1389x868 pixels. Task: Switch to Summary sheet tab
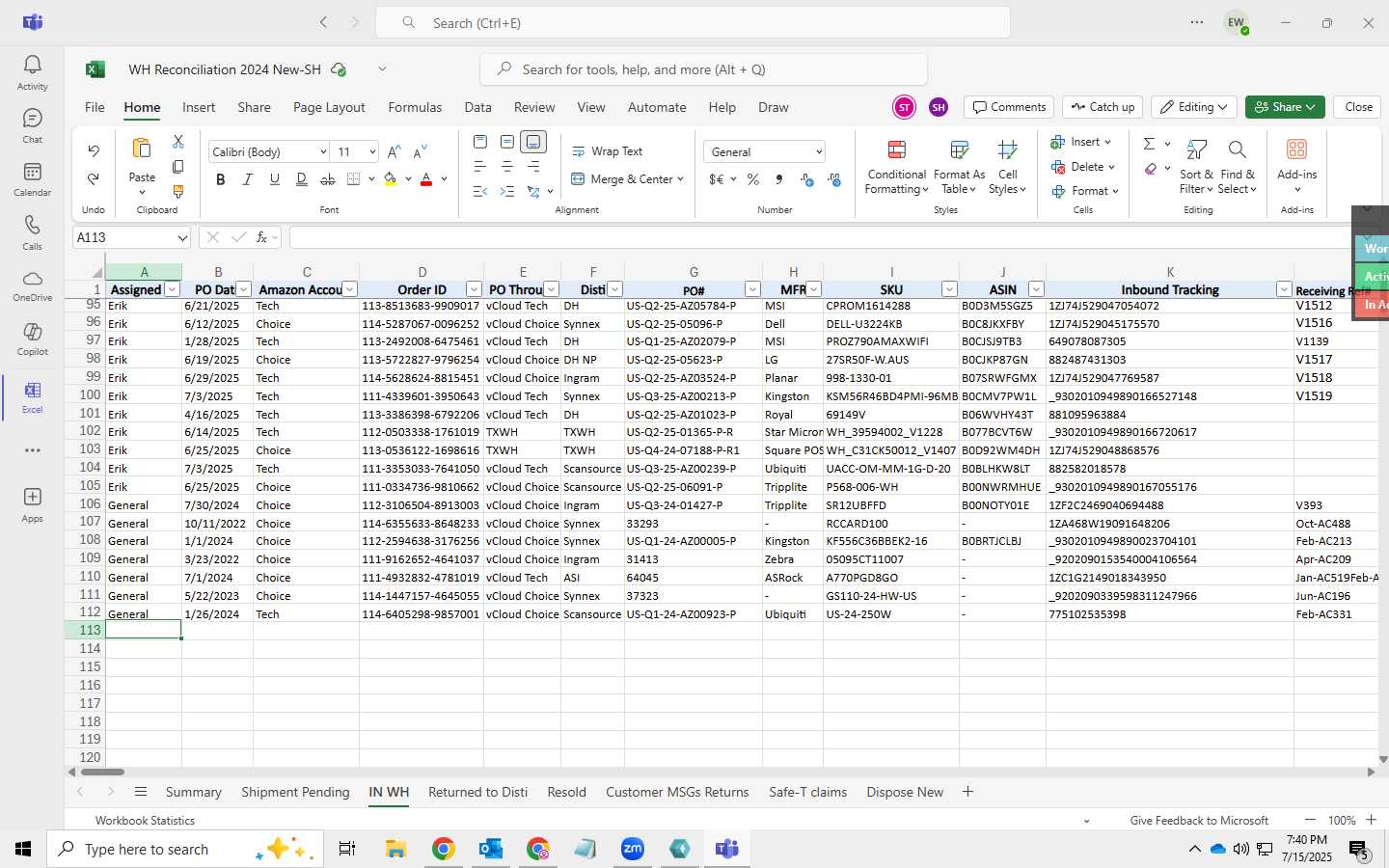(193, 792)
